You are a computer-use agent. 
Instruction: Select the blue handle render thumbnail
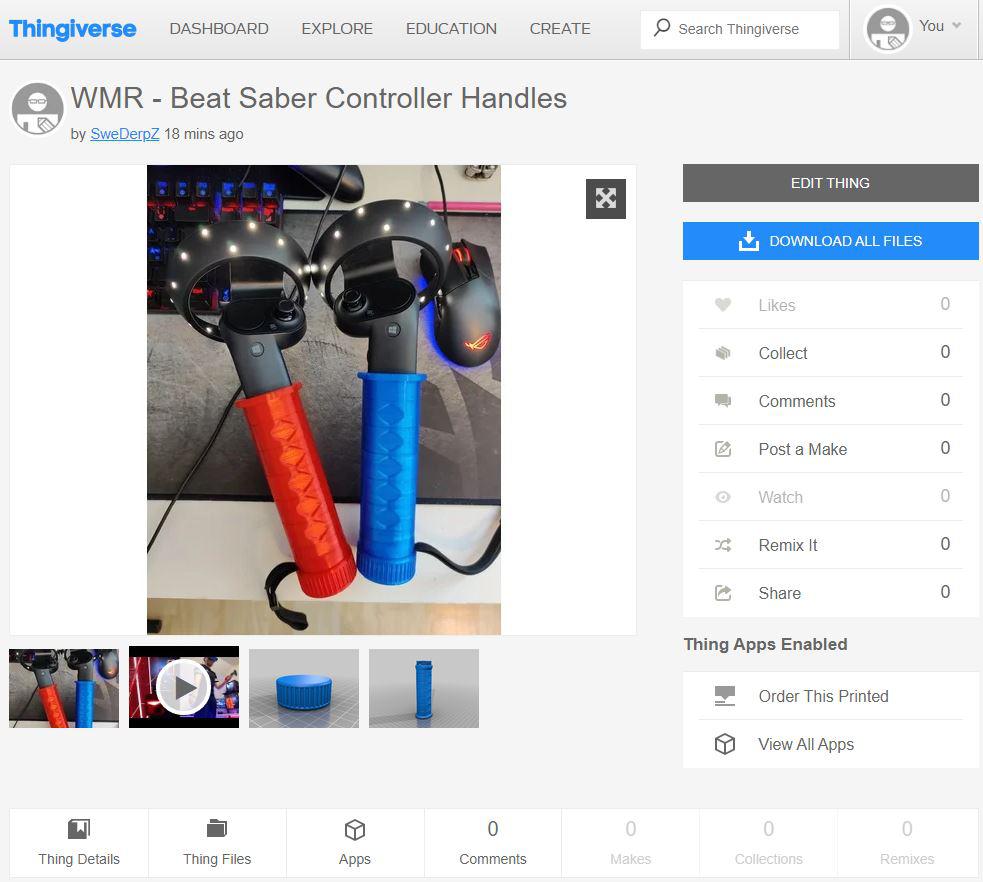tap(423, 687)
